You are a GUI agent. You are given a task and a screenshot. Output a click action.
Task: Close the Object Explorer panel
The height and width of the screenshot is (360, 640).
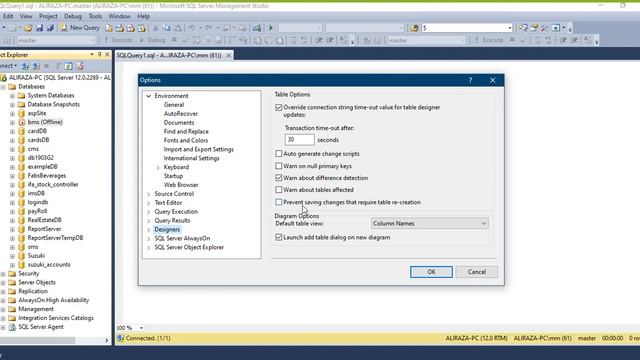[x=107, y=54]
